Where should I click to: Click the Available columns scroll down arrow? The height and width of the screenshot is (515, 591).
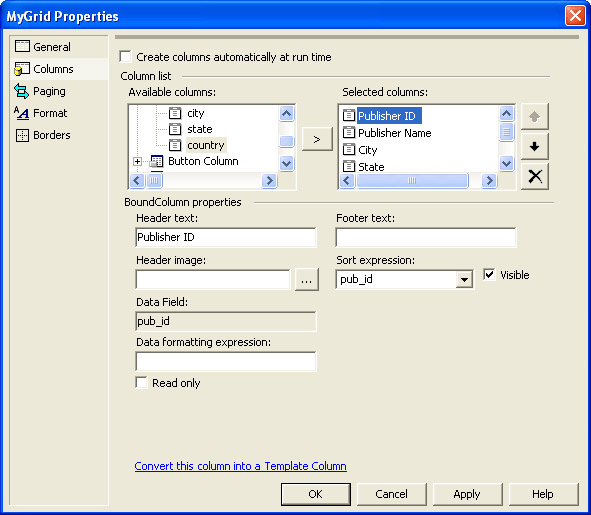coord(286,164)
